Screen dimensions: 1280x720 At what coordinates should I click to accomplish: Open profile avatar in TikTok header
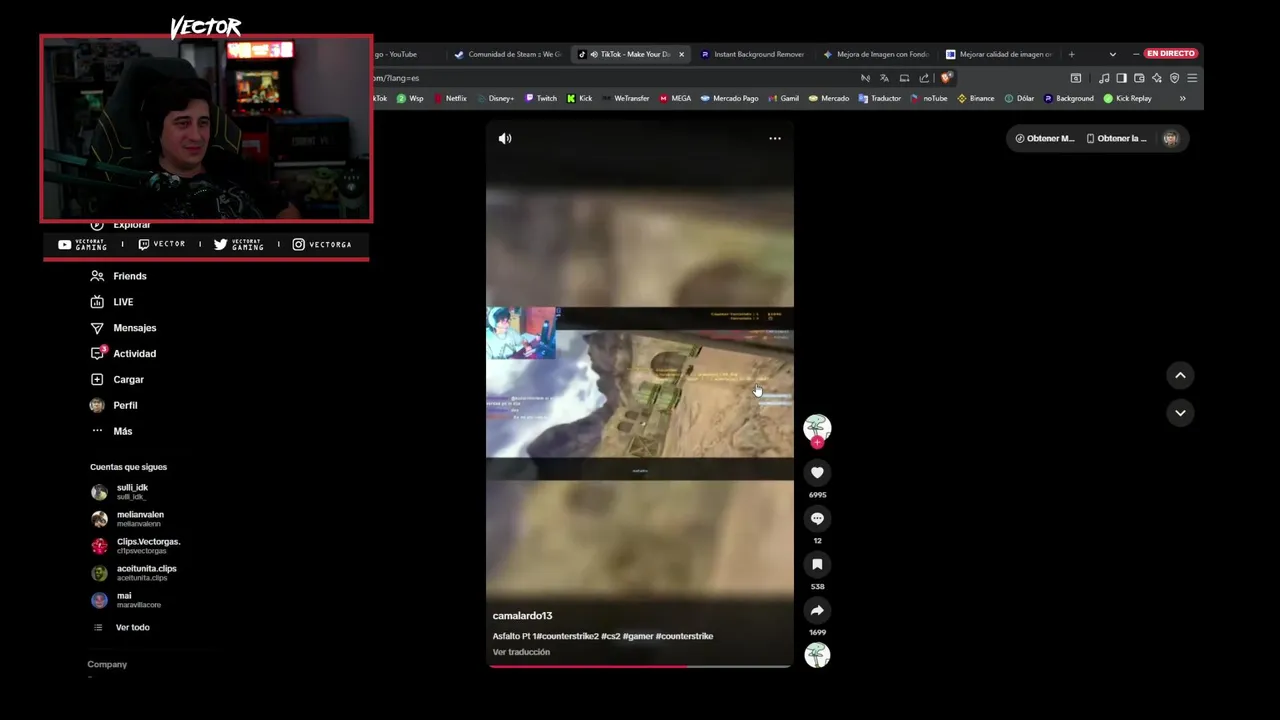1171,139
